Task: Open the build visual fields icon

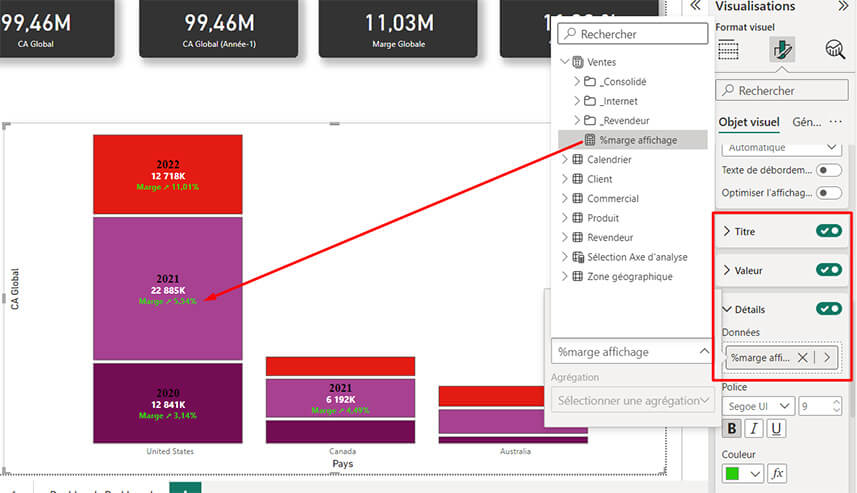Action: click(727, 50)
